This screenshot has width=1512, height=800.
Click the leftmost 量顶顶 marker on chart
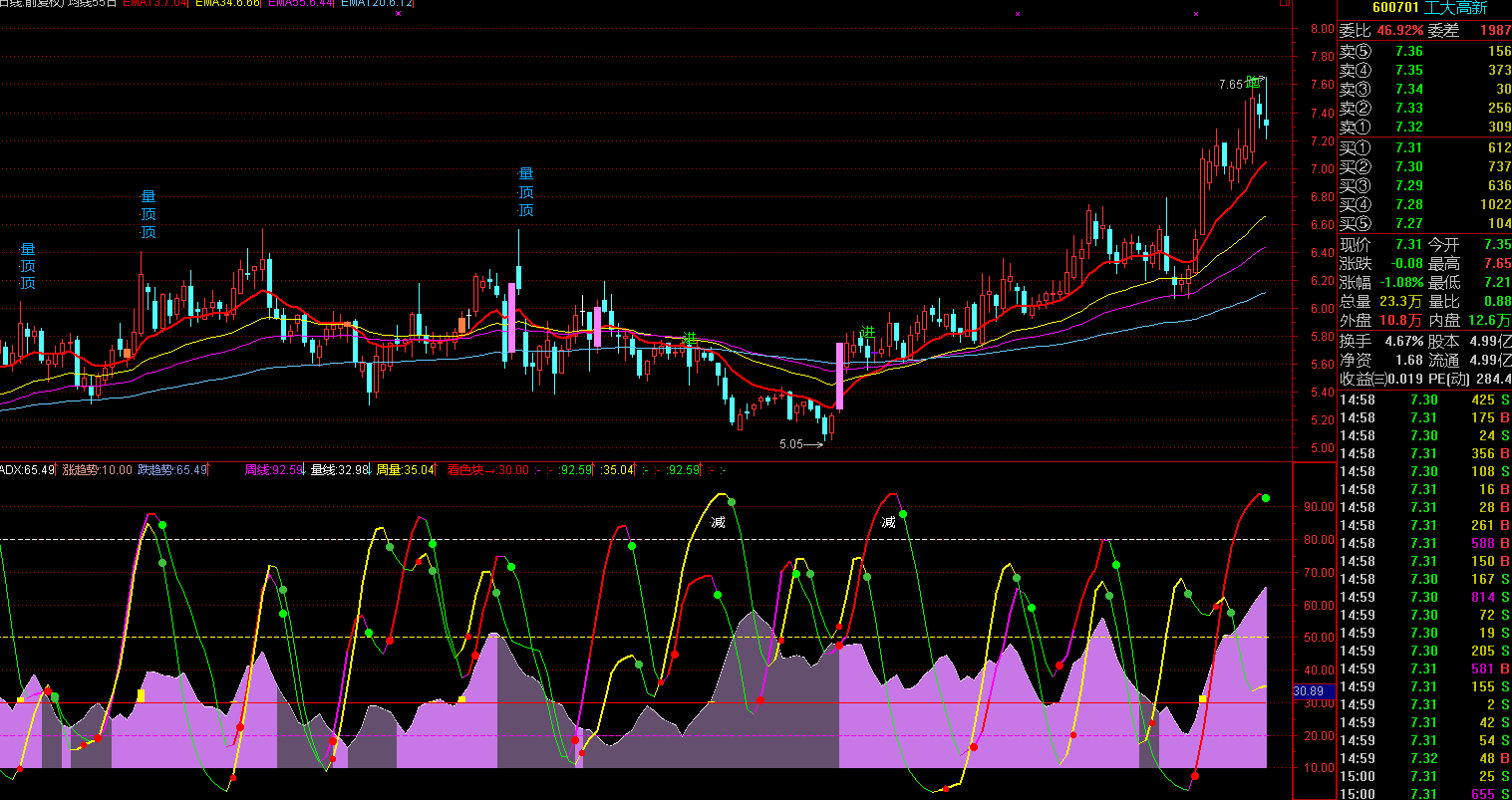[28, 266]
